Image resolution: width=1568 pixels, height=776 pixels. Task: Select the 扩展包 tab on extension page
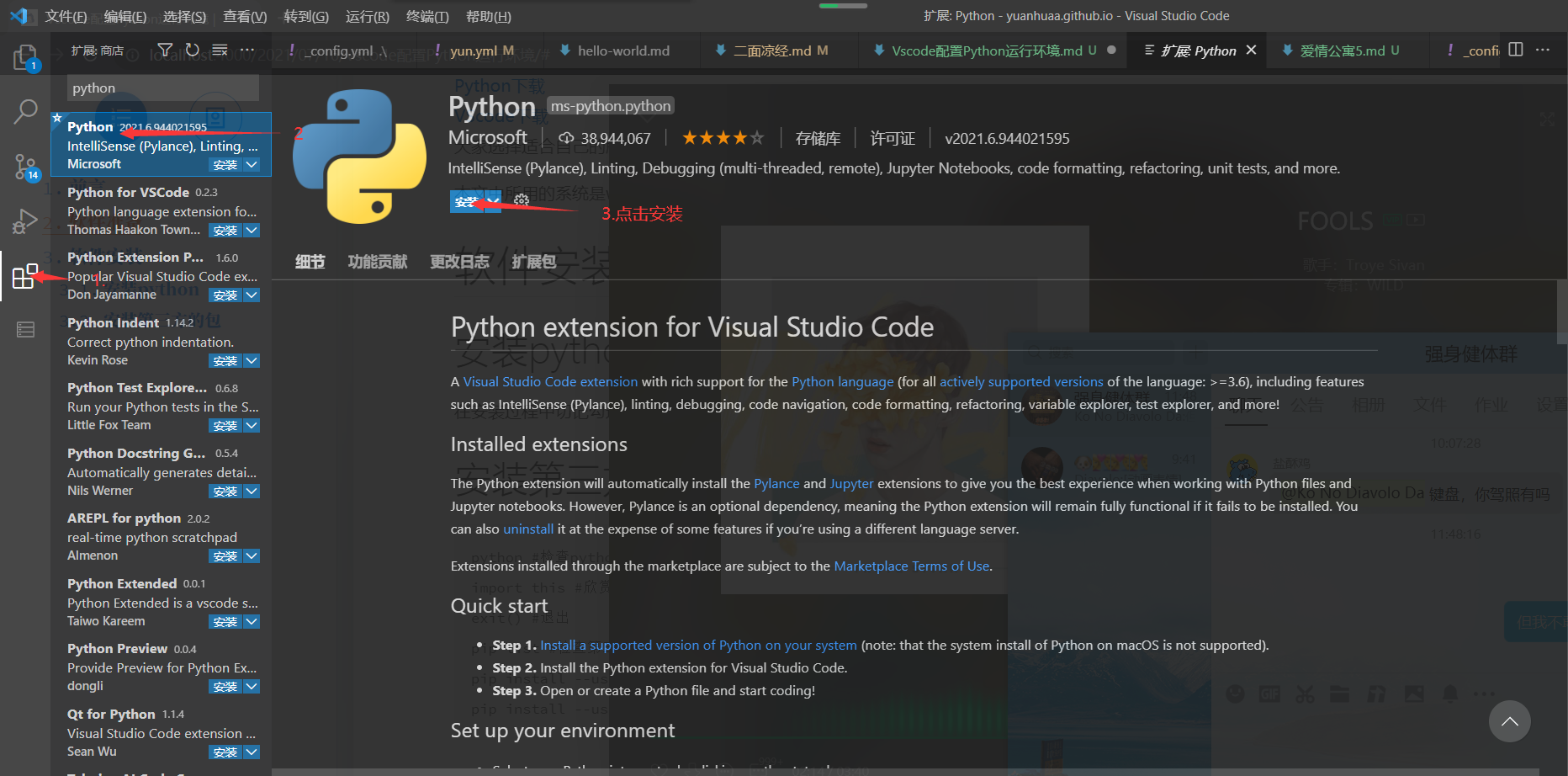click(x=534, y=262)
